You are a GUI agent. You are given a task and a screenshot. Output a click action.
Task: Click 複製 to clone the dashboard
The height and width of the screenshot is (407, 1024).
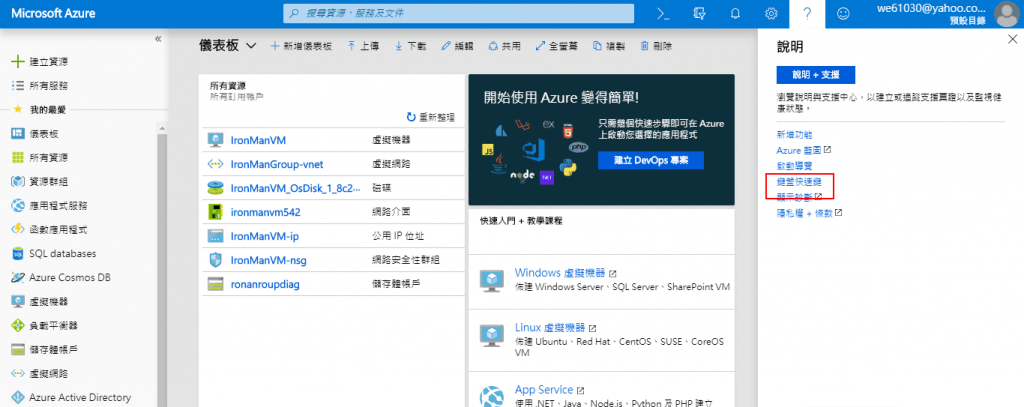coord(609,46)
